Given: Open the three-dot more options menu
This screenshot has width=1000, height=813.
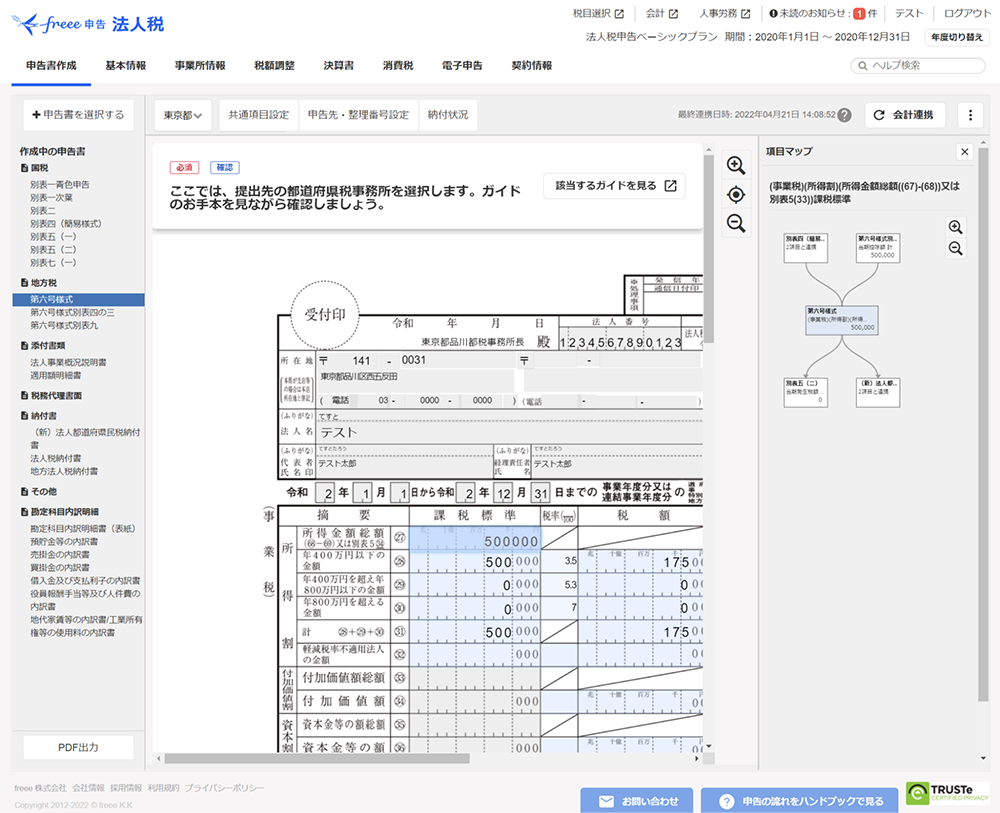Looking at the screenshot, I should [x=970, y=115].
